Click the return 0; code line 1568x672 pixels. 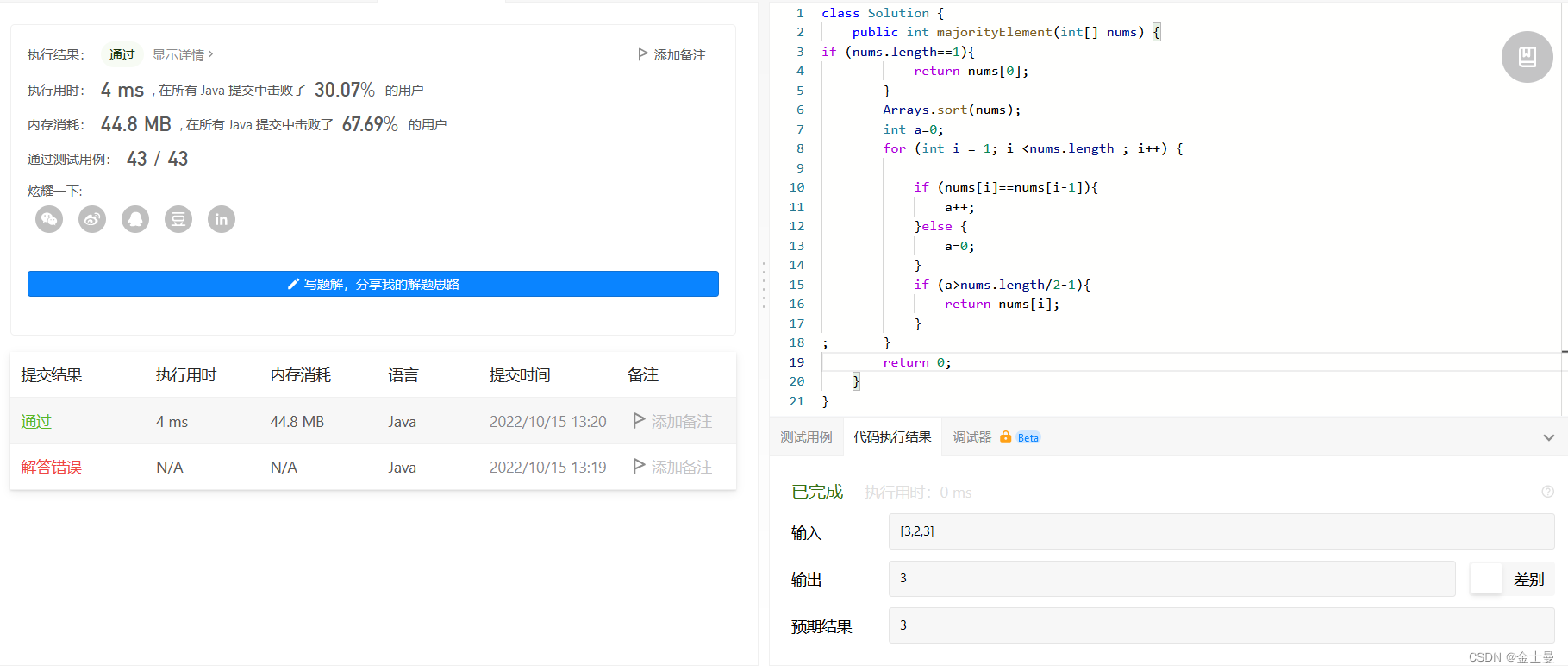917,362
